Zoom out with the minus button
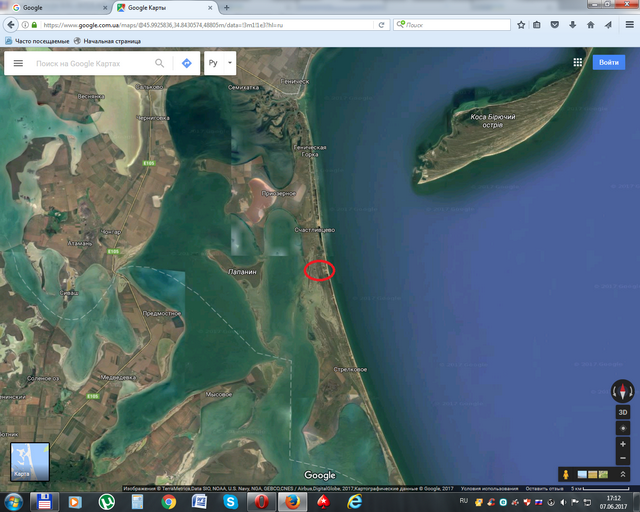Screen dimensions: 640x512 [x=623, y=459]
